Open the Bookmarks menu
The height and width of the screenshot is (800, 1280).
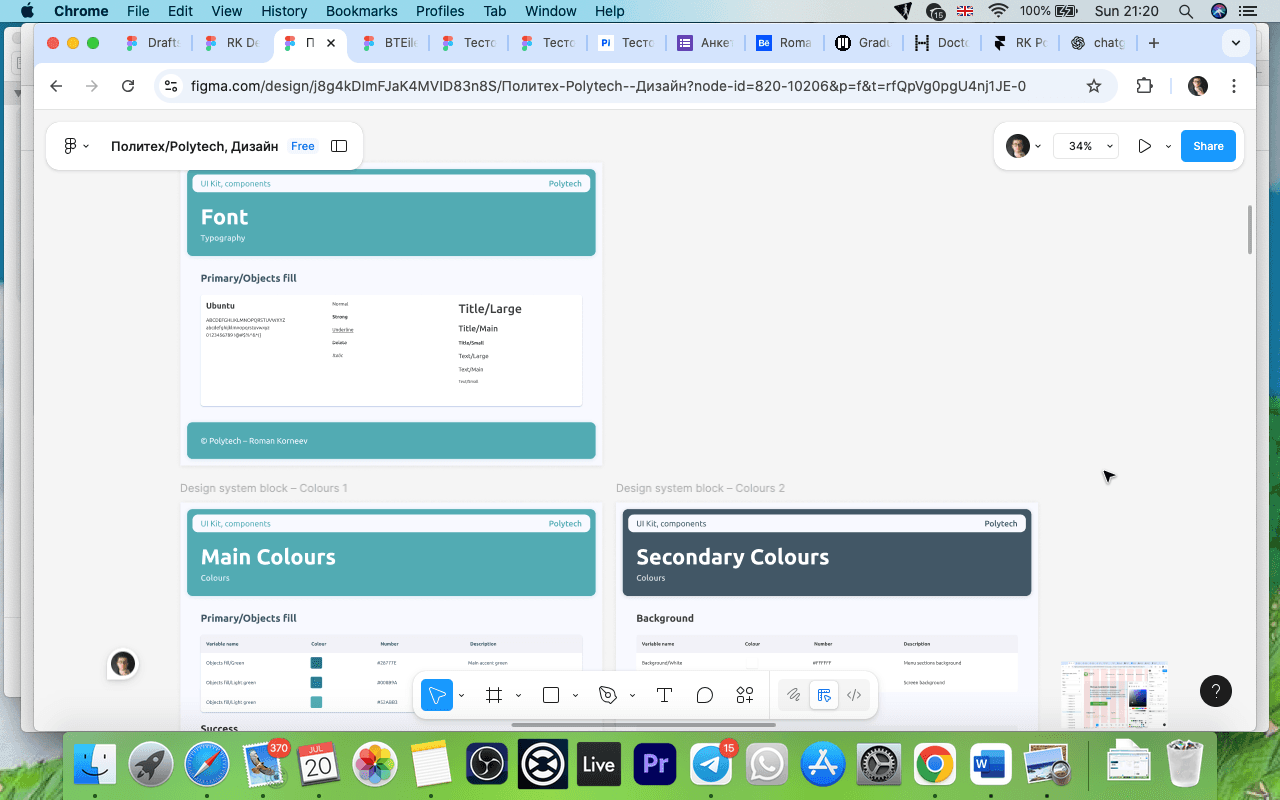(361, 11)
